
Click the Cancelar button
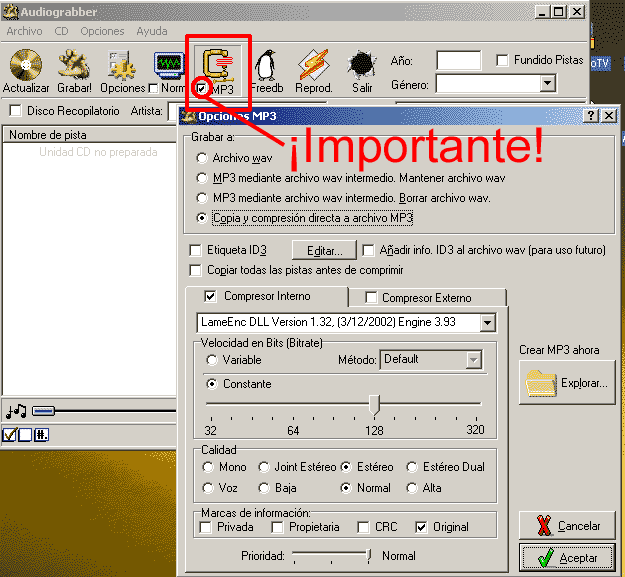point(568,526)
